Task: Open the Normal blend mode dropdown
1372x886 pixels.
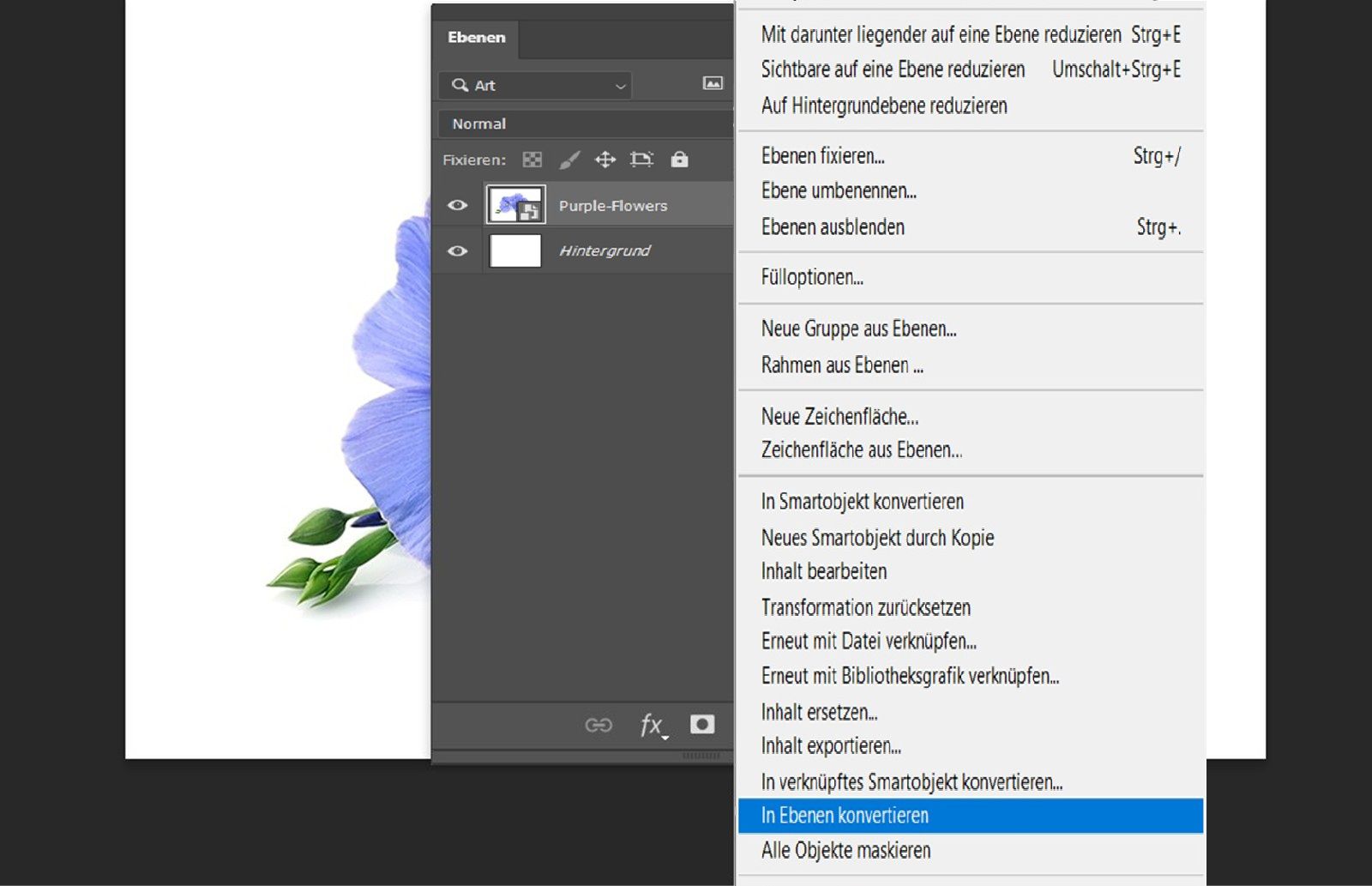Action: click(x=587, y=124)
